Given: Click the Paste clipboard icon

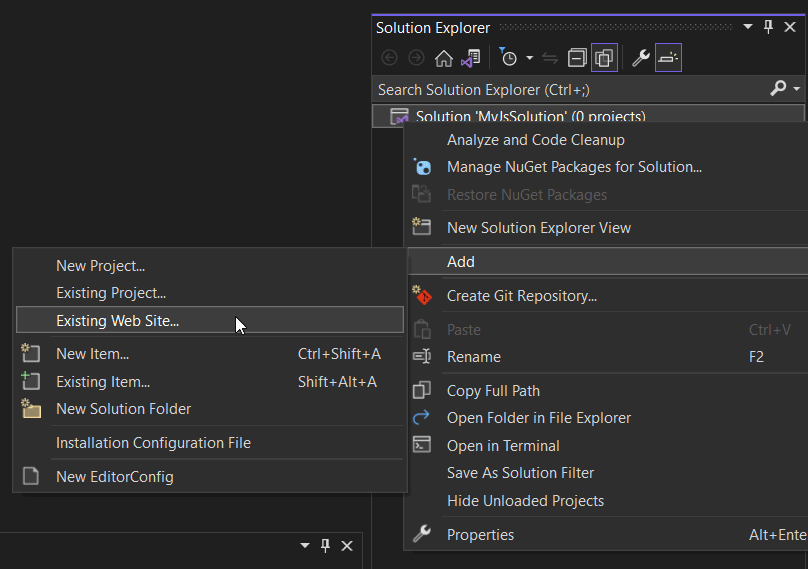Looking at the screenshot, I should pos(422,329).
